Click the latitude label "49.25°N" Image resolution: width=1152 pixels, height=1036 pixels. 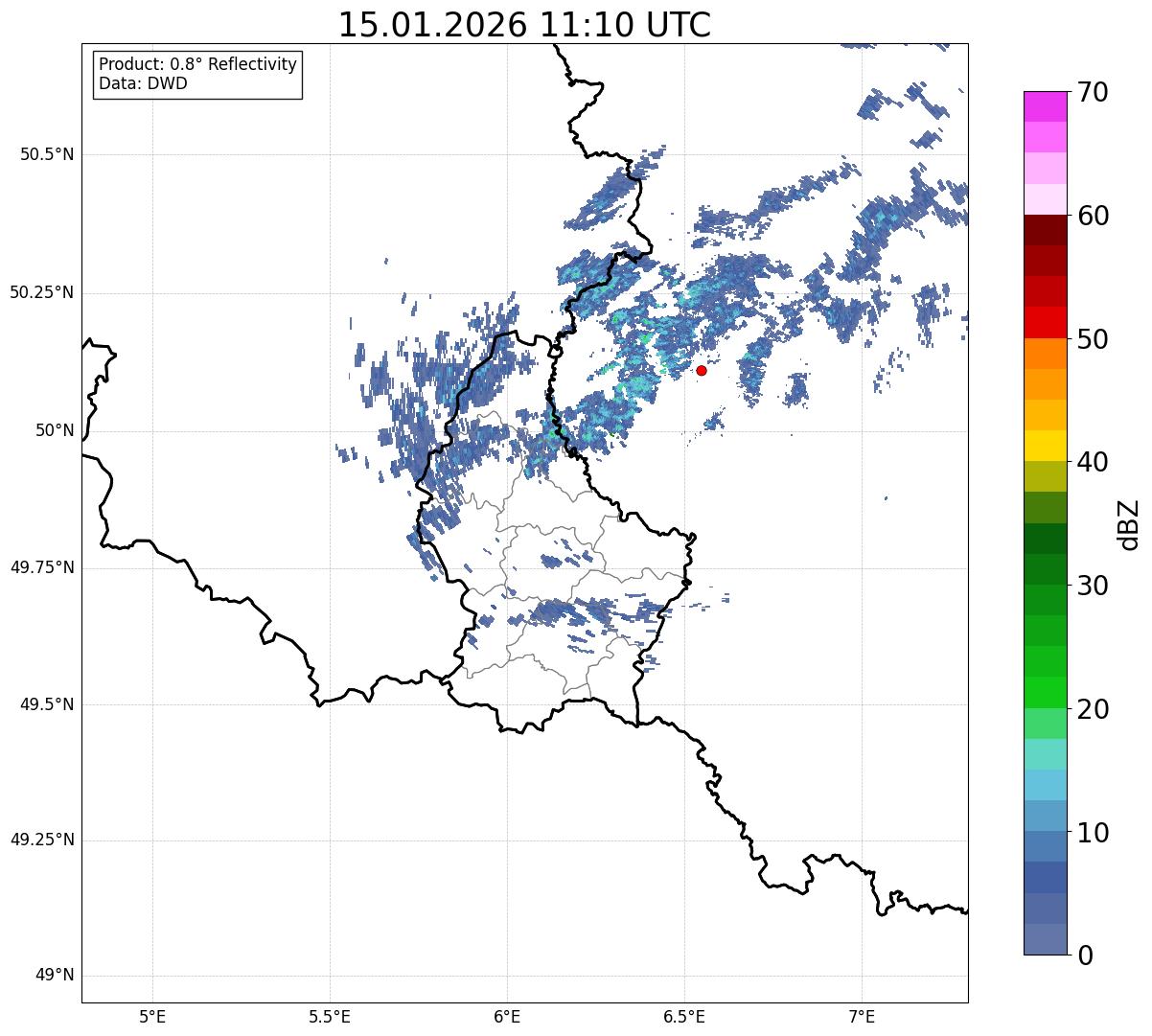click(x=41, y=840)
